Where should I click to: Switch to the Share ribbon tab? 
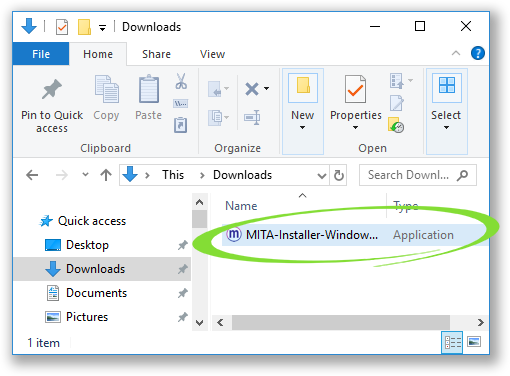click(x=156, y=54)
